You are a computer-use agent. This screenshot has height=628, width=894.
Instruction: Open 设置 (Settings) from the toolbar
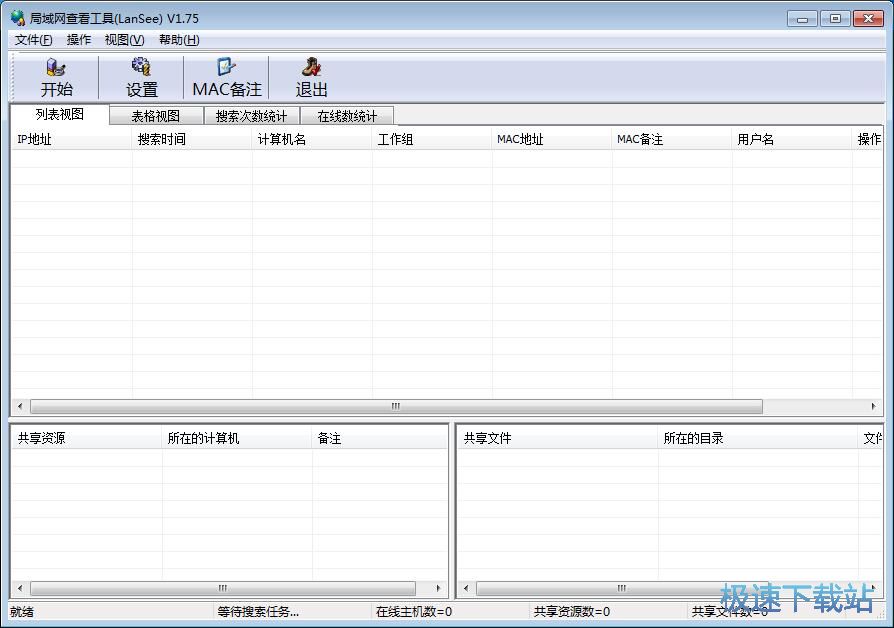pos(141,78)
